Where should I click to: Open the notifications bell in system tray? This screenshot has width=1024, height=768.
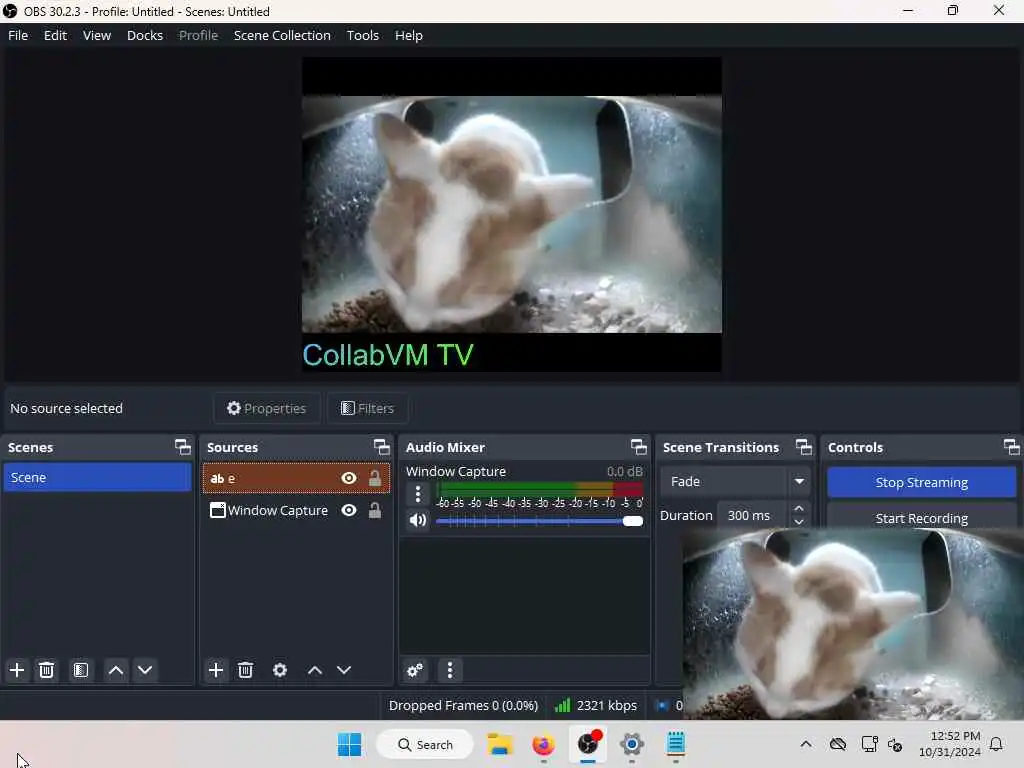(x=997, y=744)
